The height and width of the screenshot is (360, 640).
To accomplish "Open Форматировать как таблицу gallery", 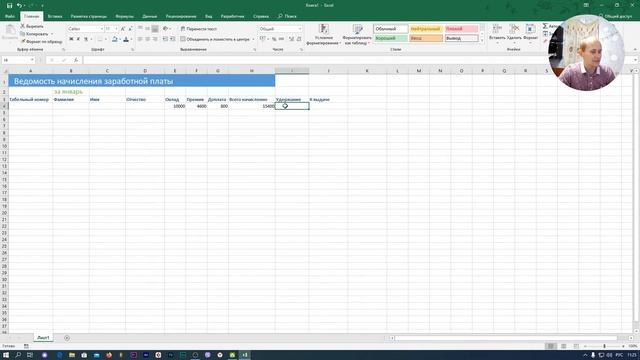I will [x=357, y=35].
